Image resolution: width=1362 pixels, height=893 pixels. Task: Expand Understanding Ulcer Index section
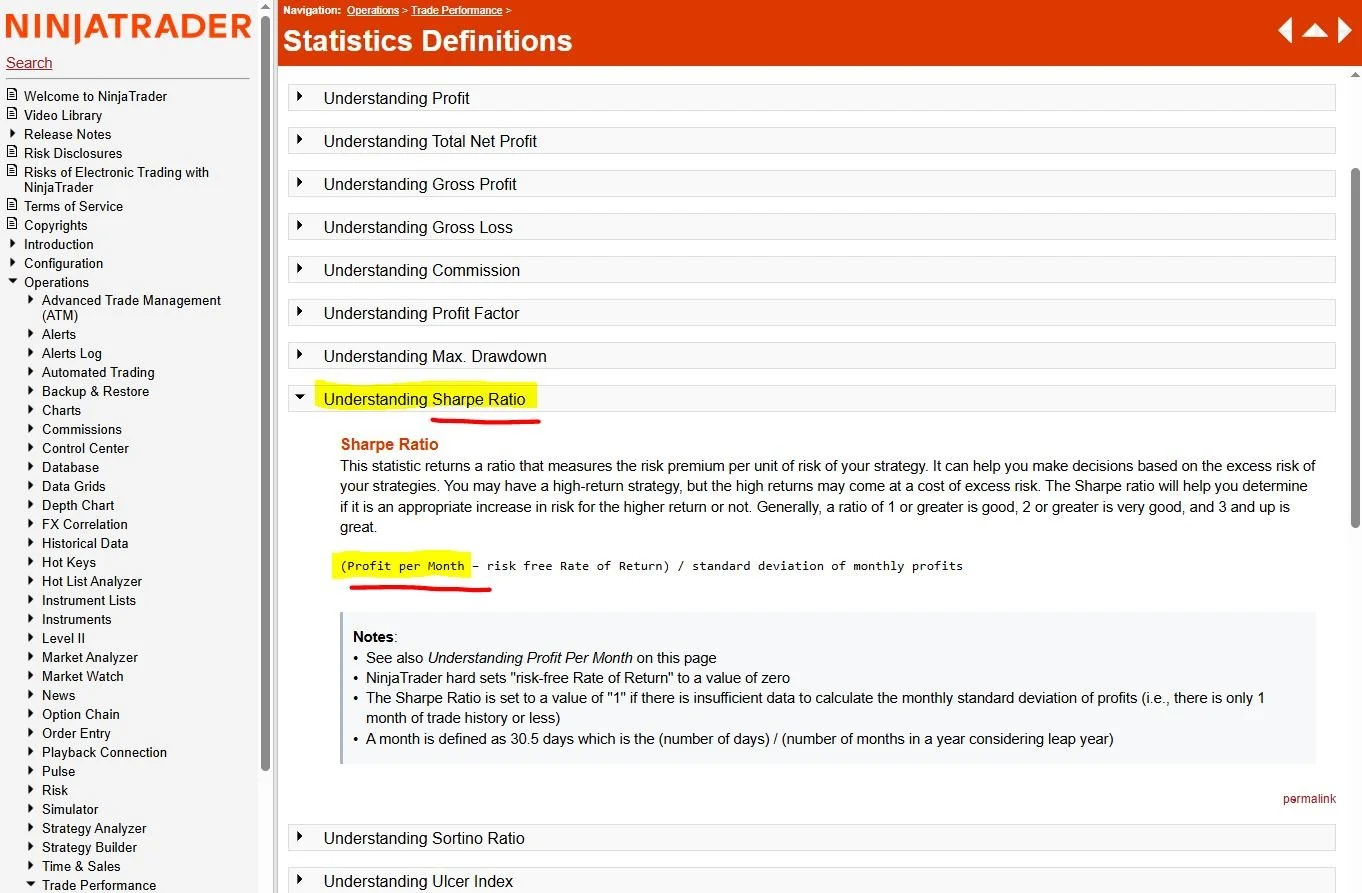point(811,881)
